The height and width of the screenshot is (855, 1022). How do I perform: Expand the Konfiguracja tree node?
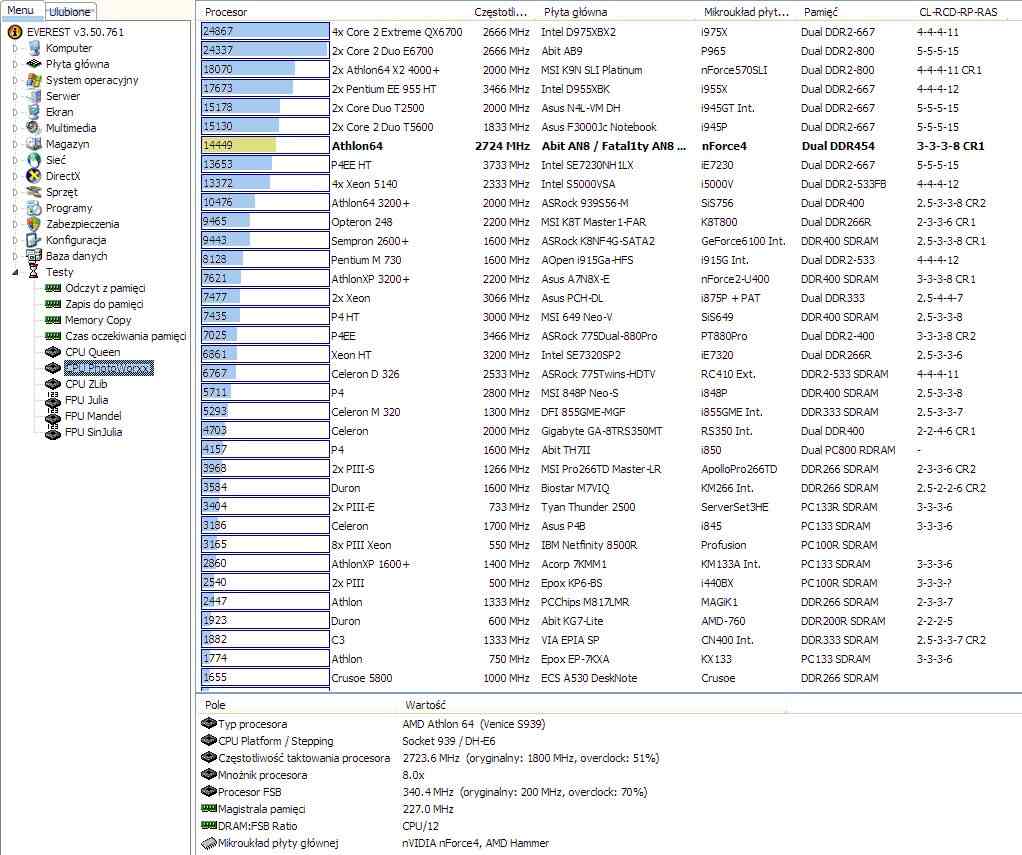pyautogui.click(x=15, y=240)
